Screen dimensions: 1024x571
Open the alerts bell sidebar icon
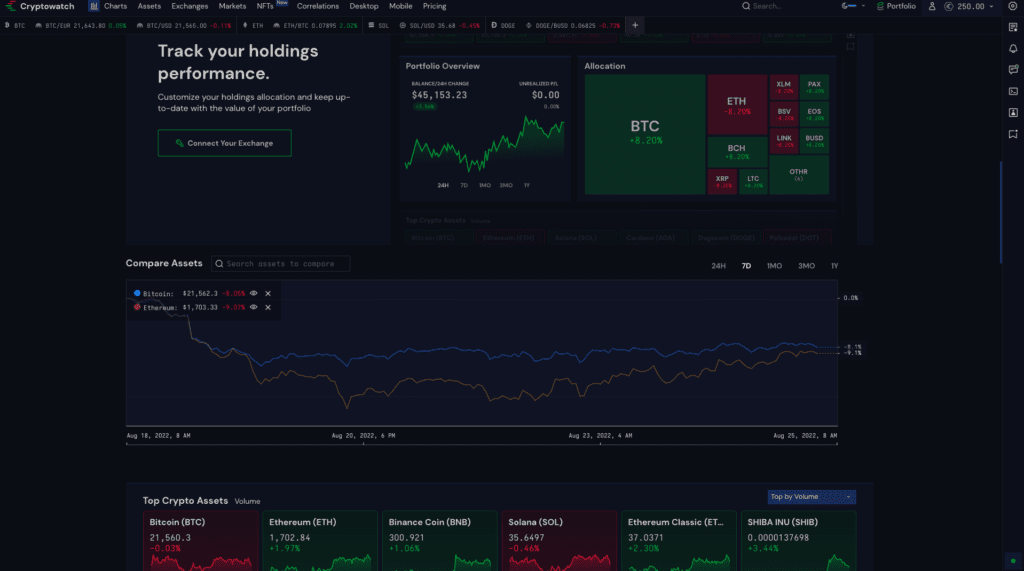[1013, 49]
